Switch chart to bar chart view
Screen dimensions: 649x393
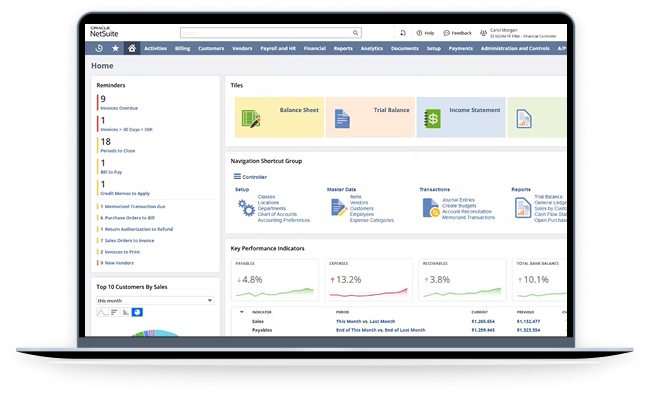pos(125,312)
